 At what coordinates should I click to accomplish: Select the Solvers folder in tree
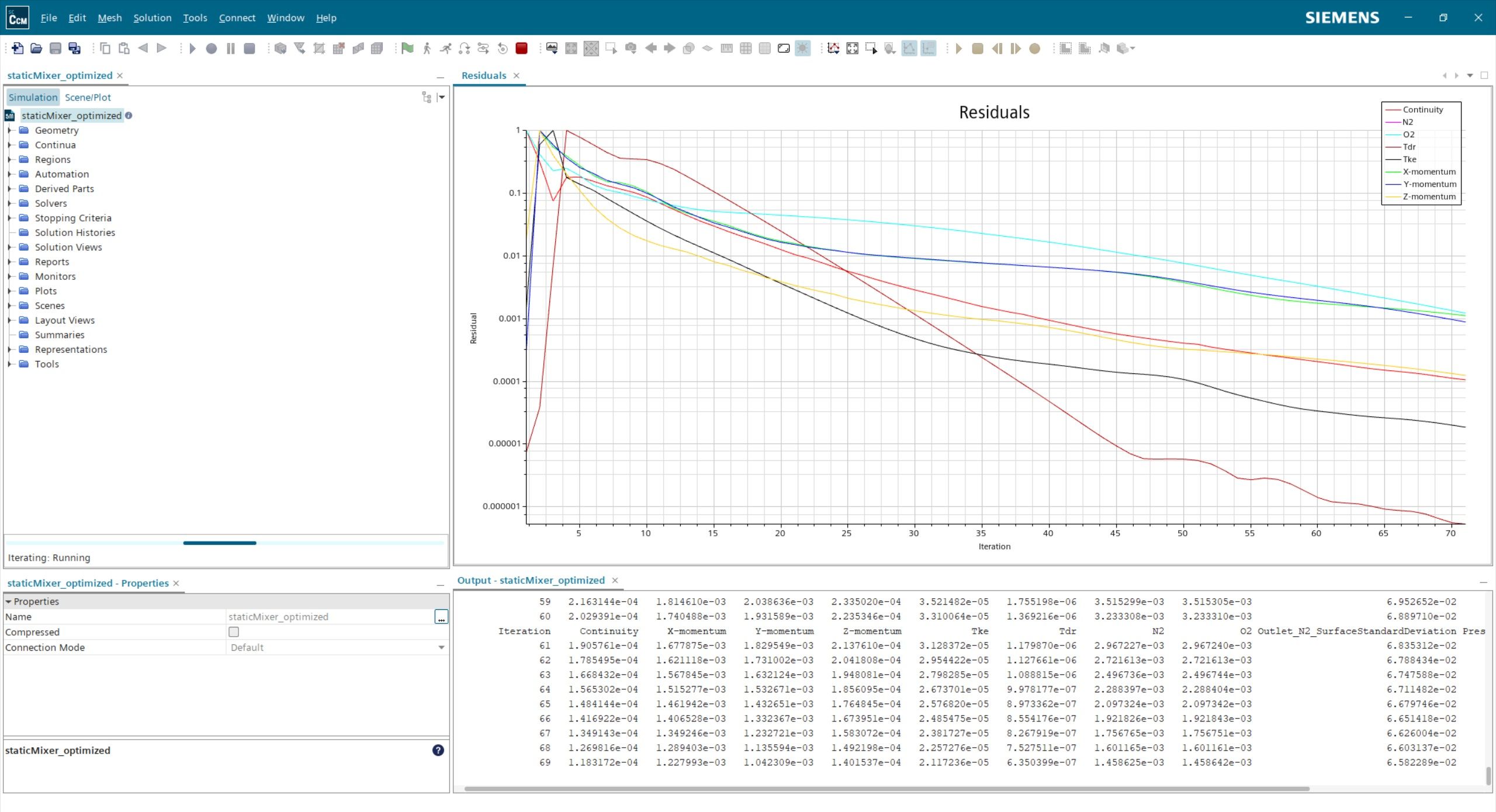pyautogui.click(x=50, y=203)
